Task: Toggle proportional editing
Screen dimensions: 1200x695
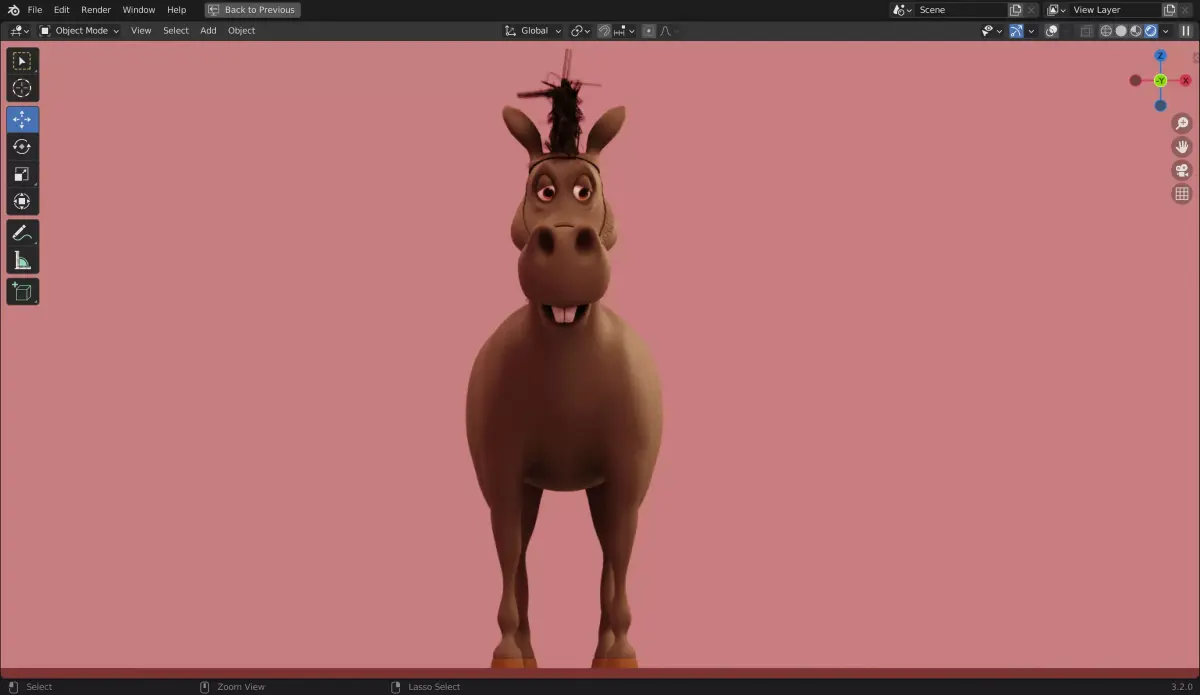Action: (649, 31)
